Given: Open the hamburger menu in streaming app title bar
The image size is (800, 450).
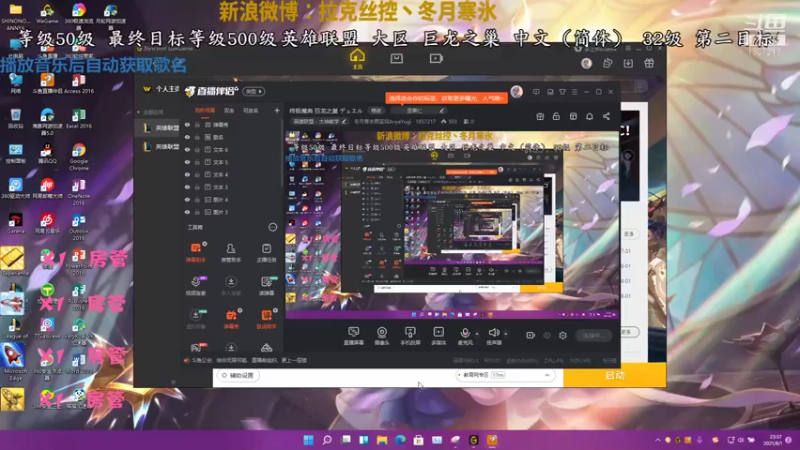Looking at the screenshot, I should click(x=574, y=92).
